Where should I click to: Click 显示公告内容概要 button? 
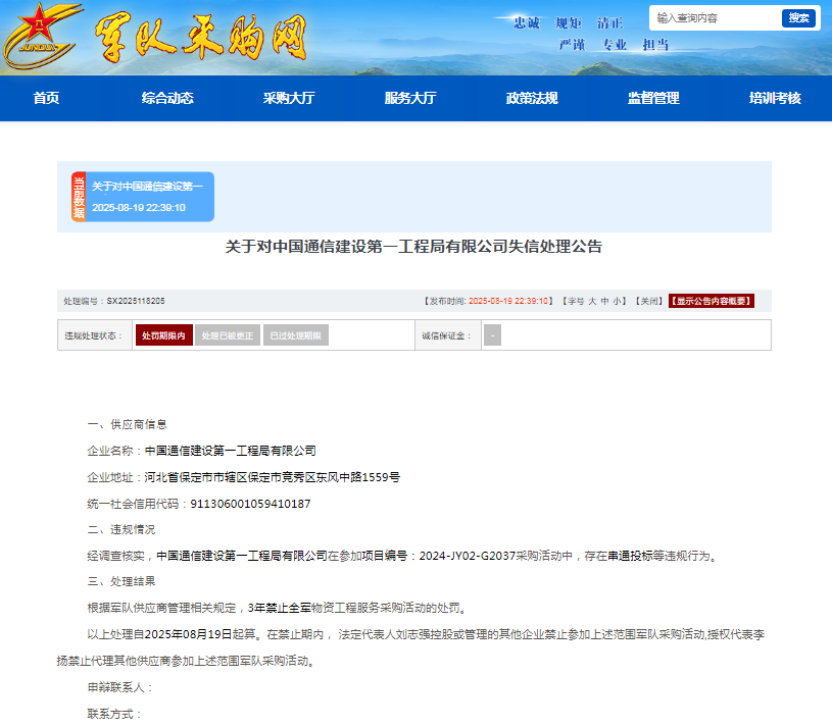tap(711, 301)
